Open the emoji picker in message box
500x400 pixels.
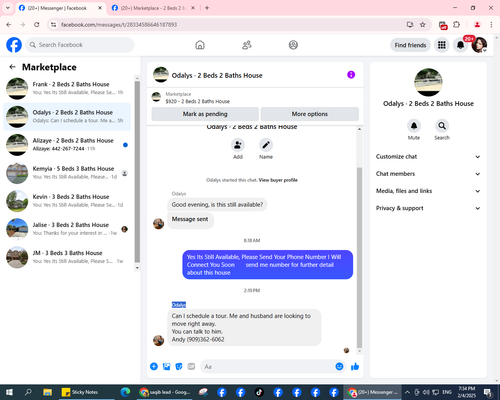click(x=339, y=367)
